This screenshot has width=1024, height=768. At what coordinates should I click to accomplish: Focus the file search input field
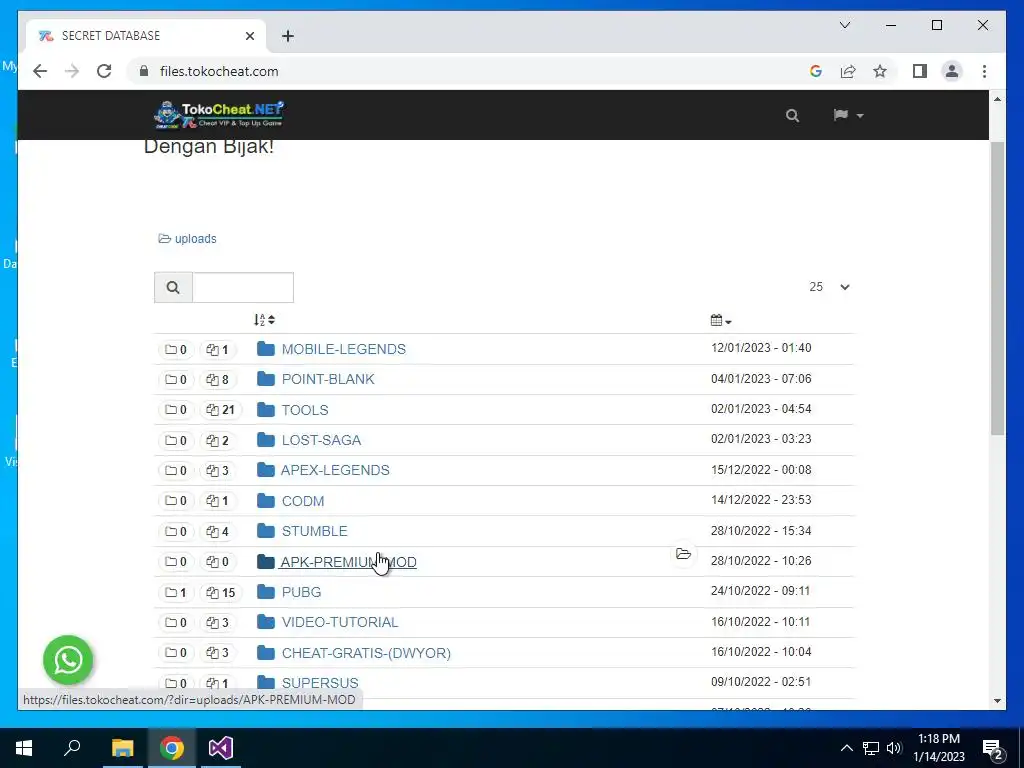(243, 287)
